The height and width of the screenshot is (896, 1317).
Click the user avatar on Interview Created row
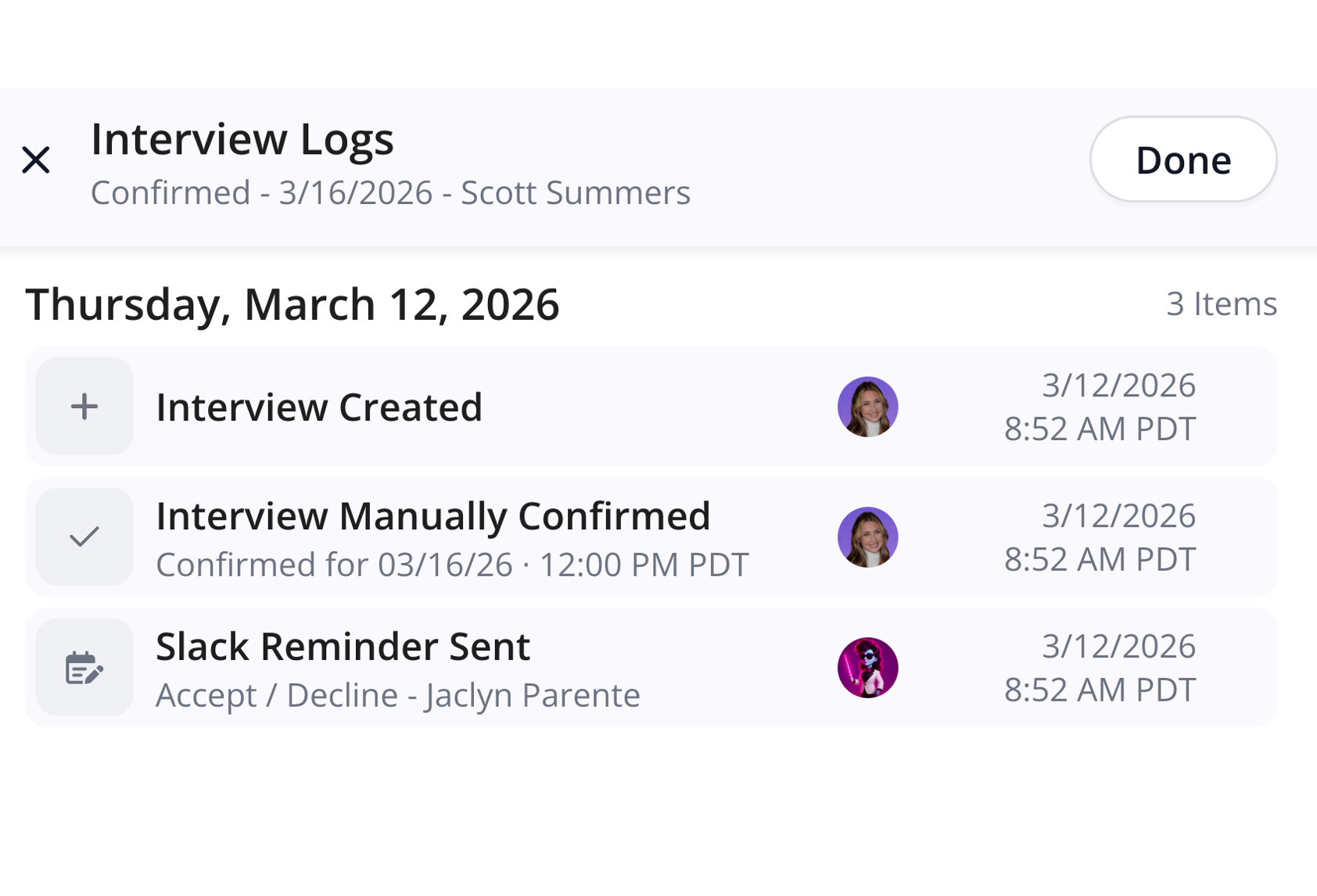[x=867, y=407]
